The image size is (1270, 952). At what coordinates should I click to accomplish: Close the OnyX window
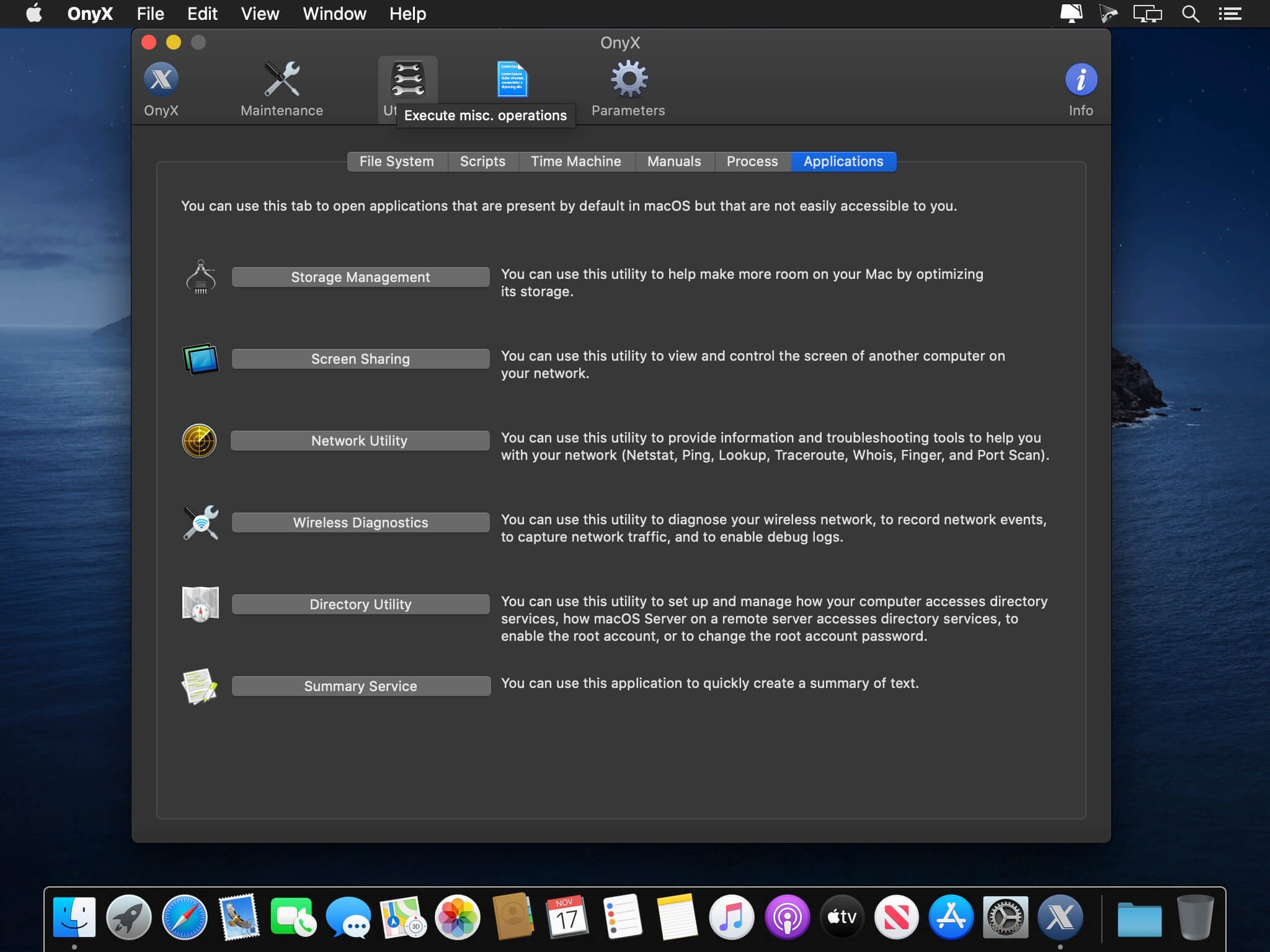(x=149, y=42)
